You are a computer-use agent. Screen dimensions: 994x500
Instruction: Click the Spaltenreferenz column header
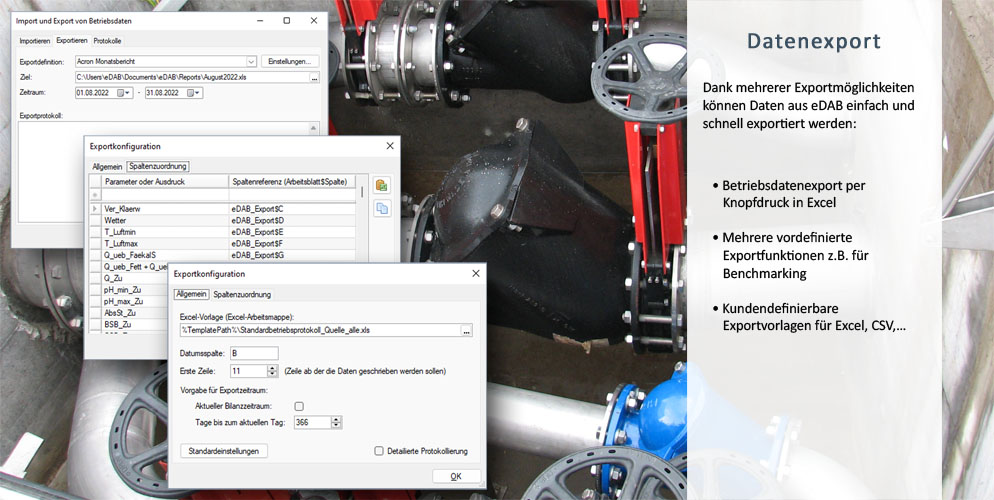292,181
